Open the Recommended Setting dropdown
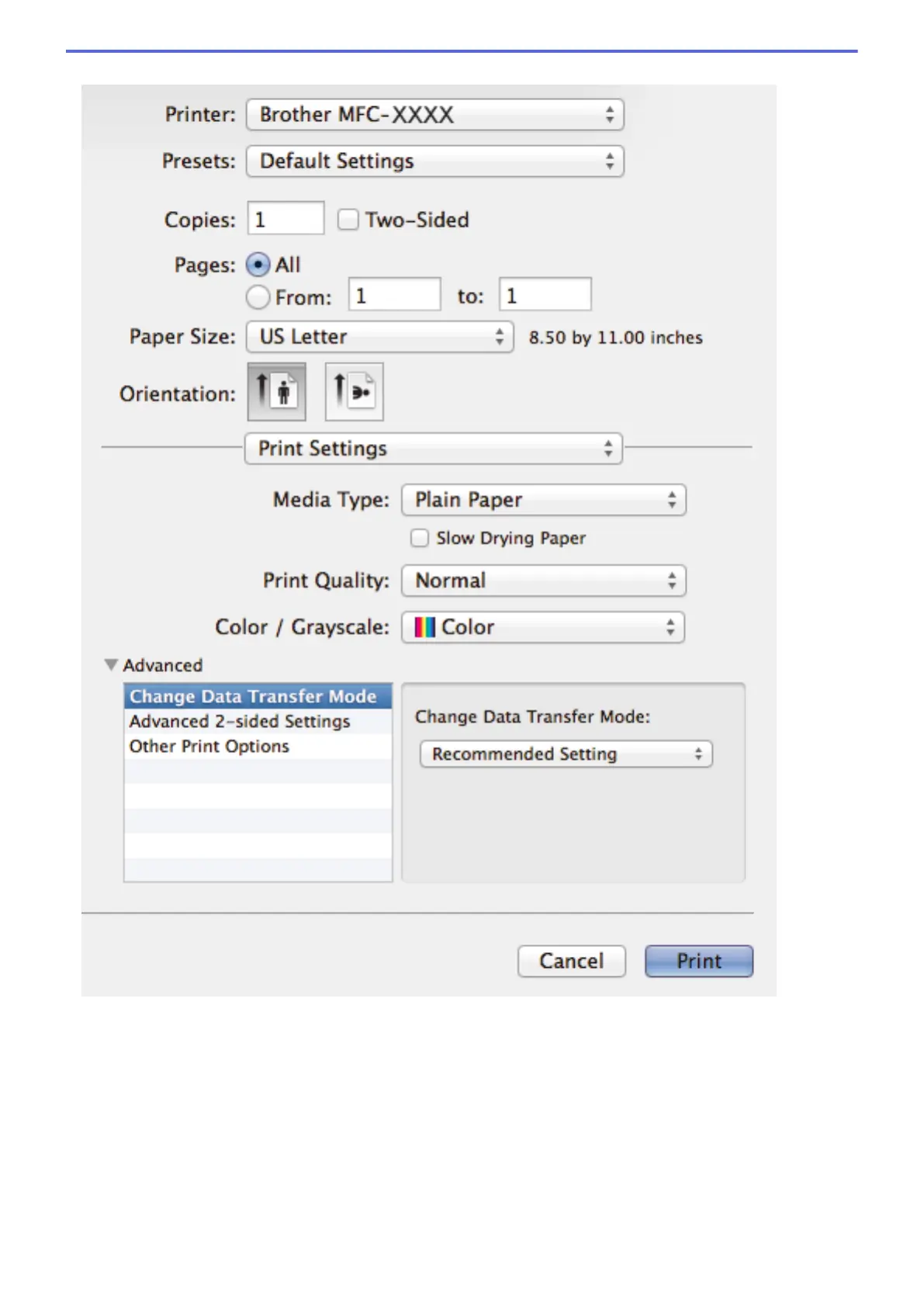Image resolution: width=924 pixels, height=1307 pixels. [566, 754]
